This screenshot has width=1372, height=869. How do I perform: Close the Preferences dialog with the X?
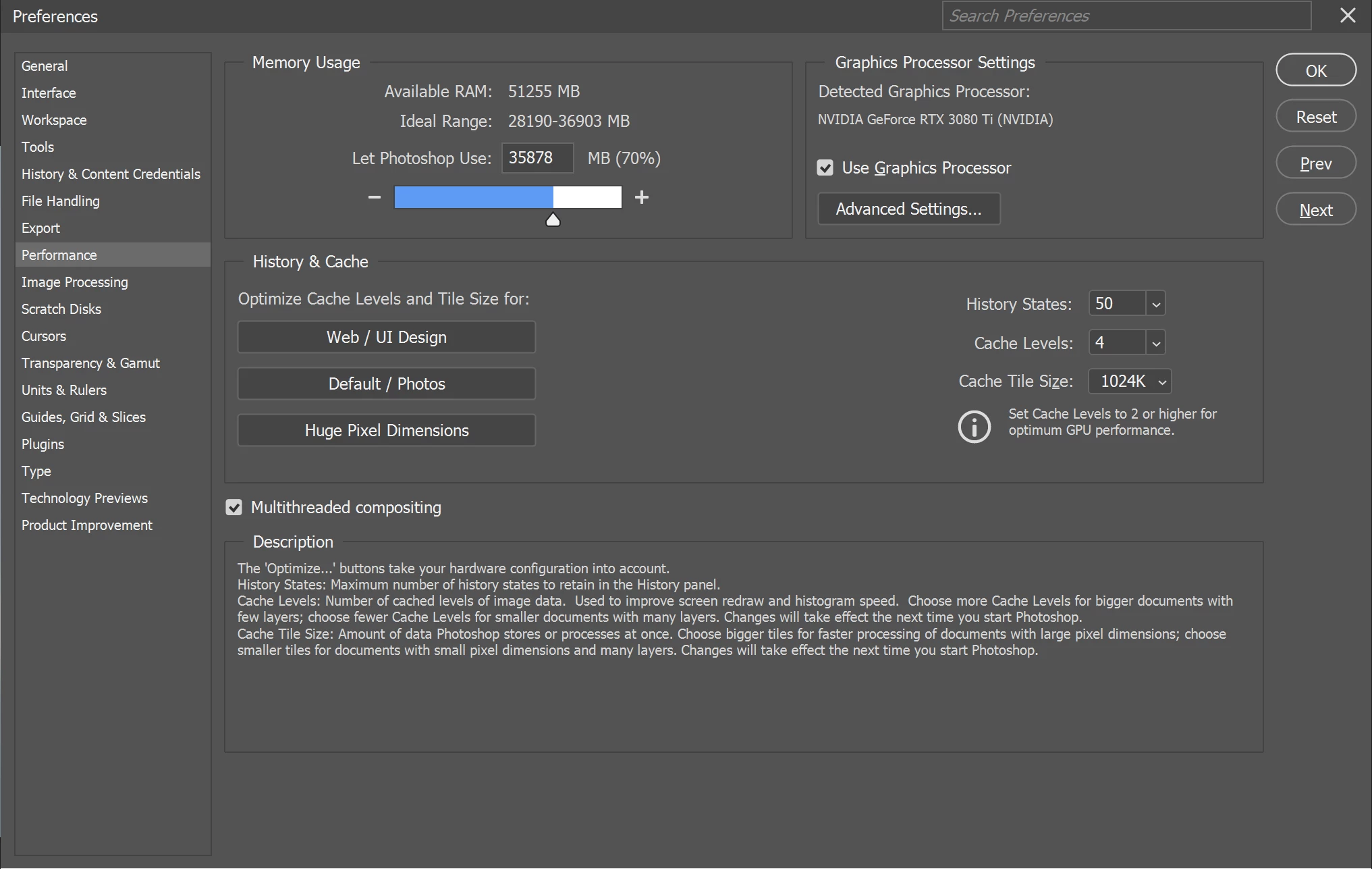click(x=1347, y=16)
